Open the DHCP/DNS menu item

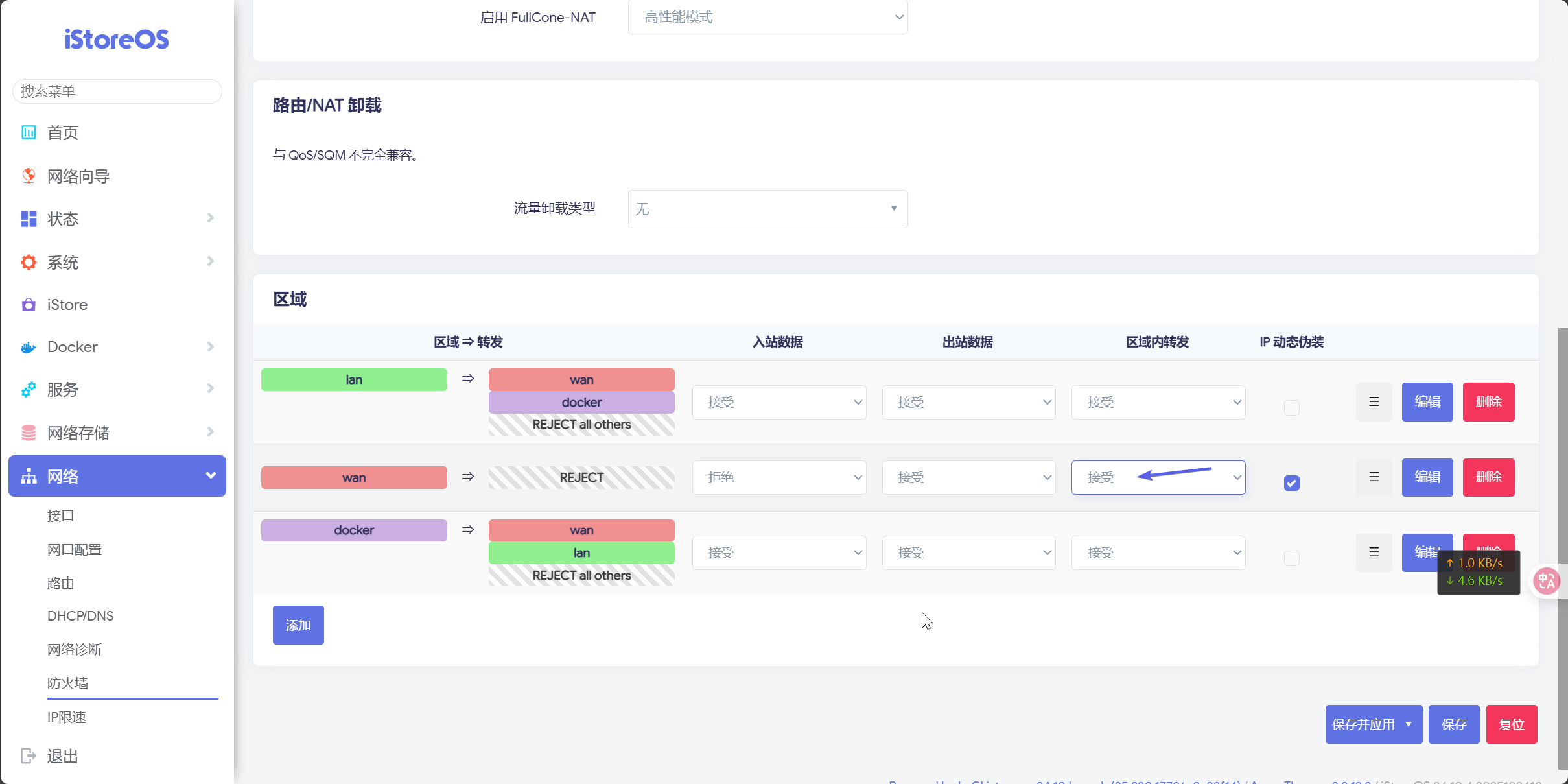click(80, 615)
